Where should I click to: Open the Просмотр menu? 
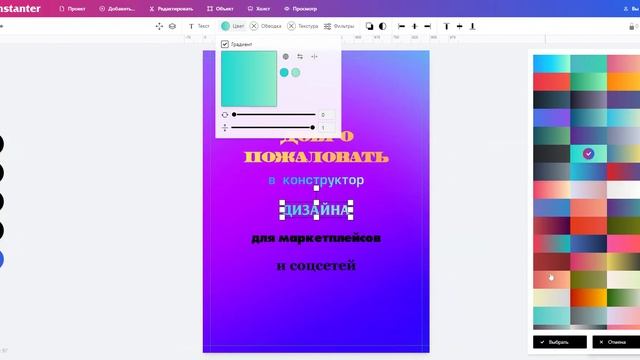[300, 9]
